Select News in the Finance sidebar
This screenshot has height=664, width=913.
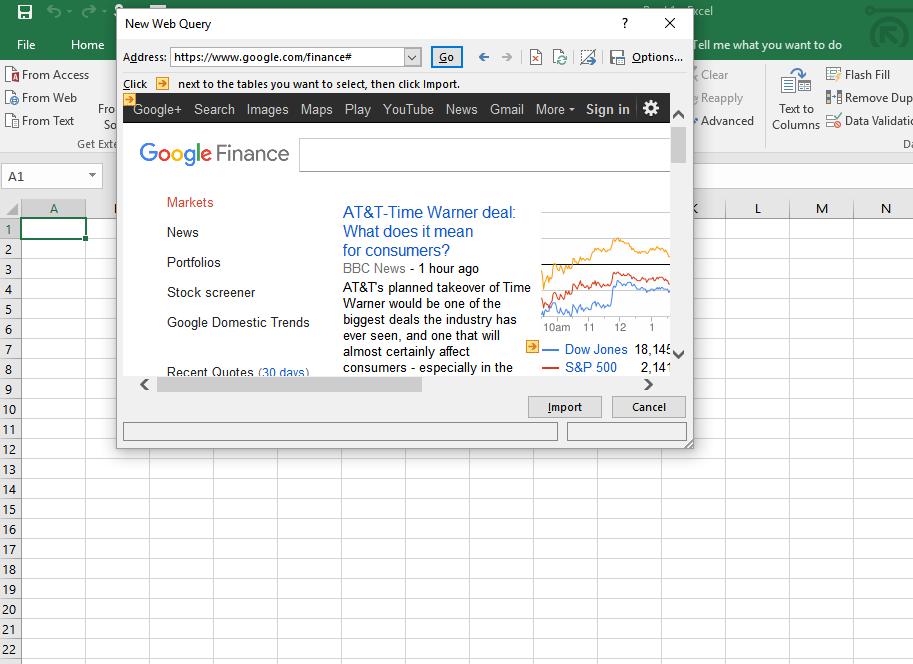(x=182, y=232)
